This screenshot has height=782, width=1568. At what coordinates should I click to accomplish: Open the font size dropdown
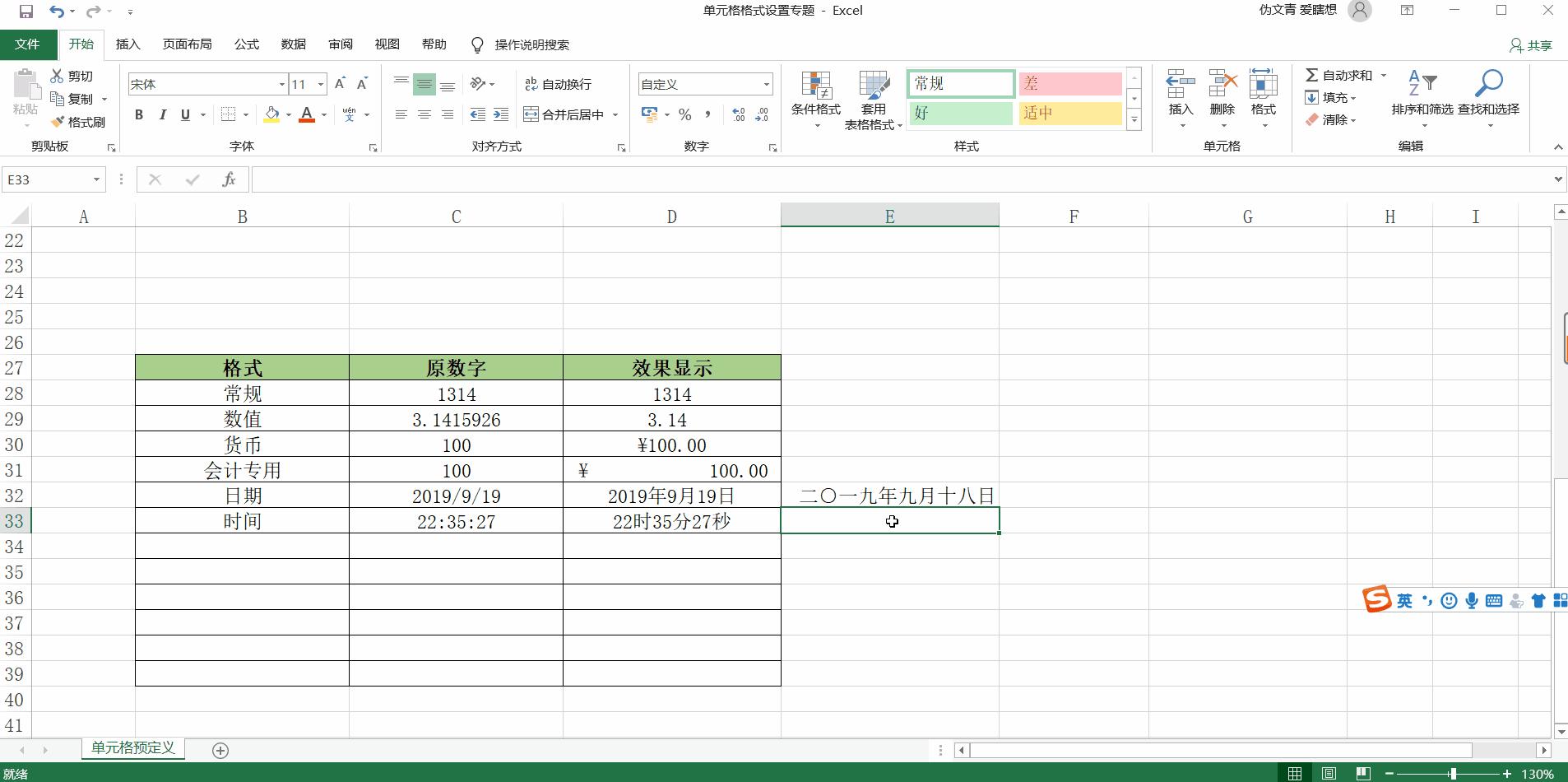[x=319, y=83]
